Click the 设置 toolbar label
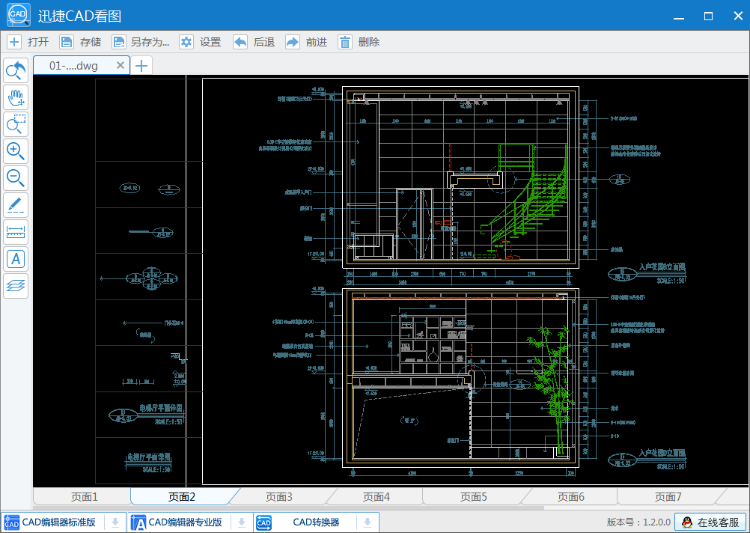750x533 pixels. click(210, 42)
